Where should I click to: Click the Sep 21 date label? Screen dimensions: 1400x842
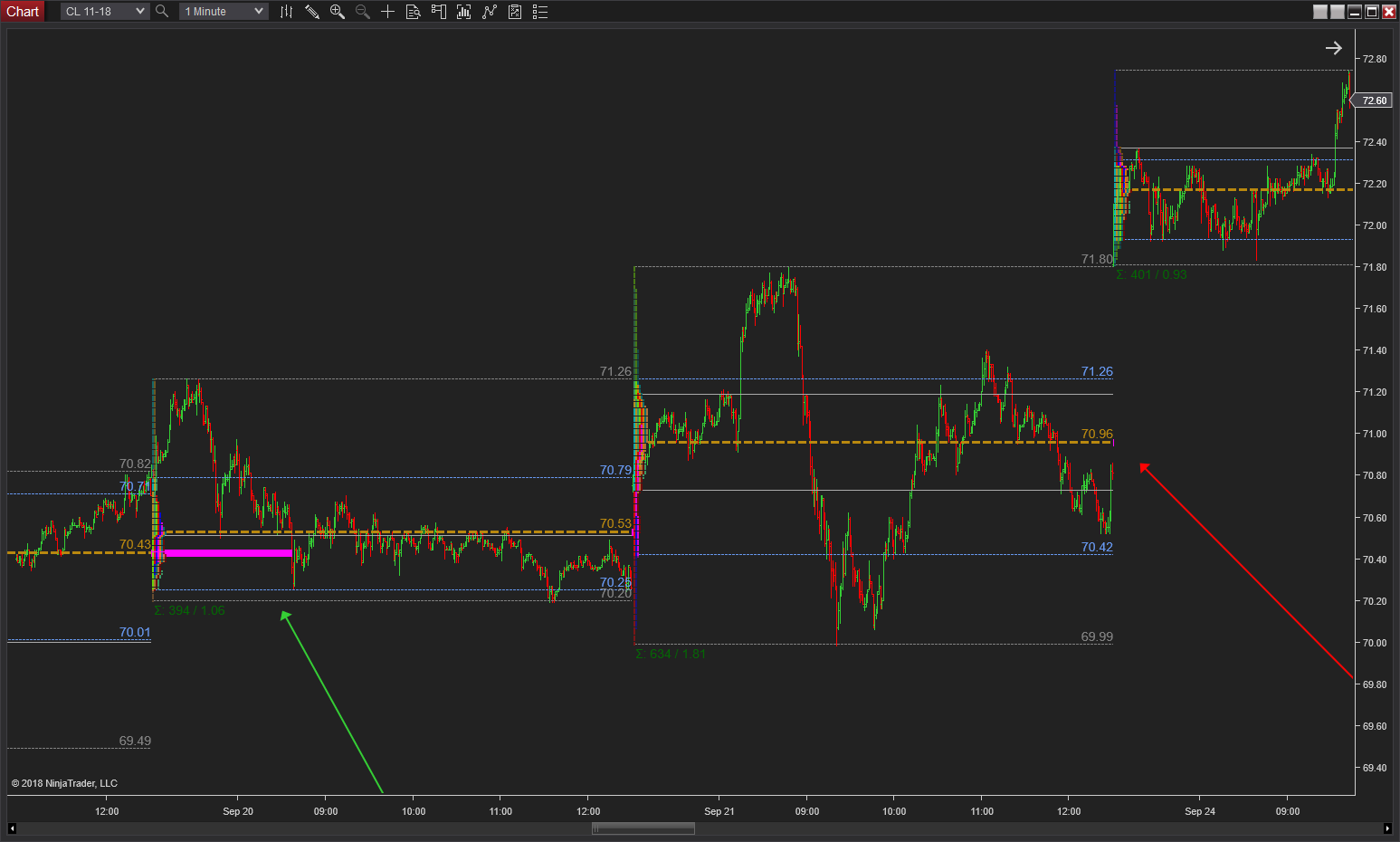tap(719, 811)
